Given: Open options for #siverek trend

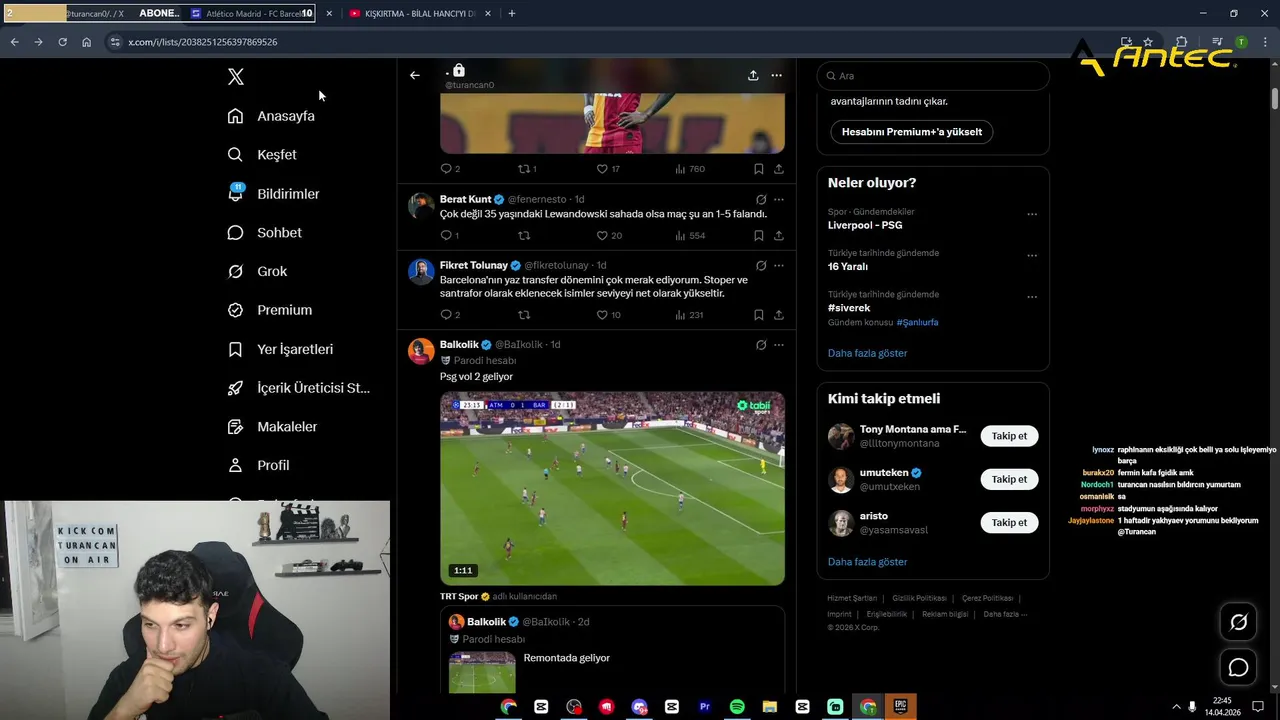Looking at the screenshot, I should tap(1032, 297).
